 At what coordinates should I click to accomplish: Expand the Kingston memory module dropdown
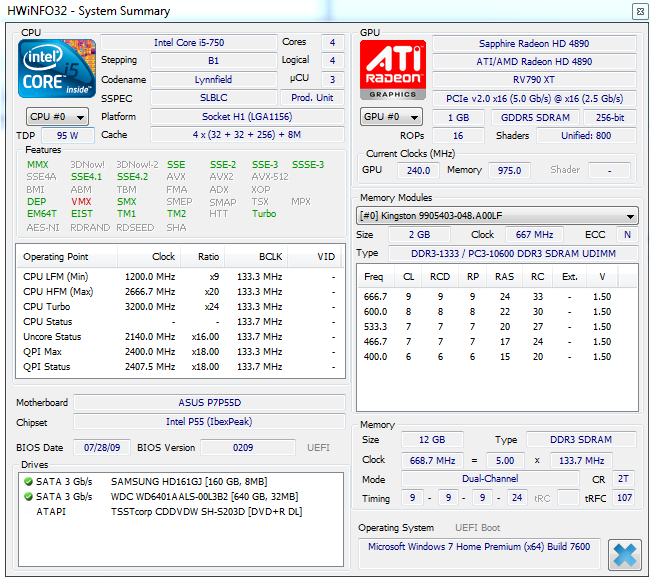(497, 216)
